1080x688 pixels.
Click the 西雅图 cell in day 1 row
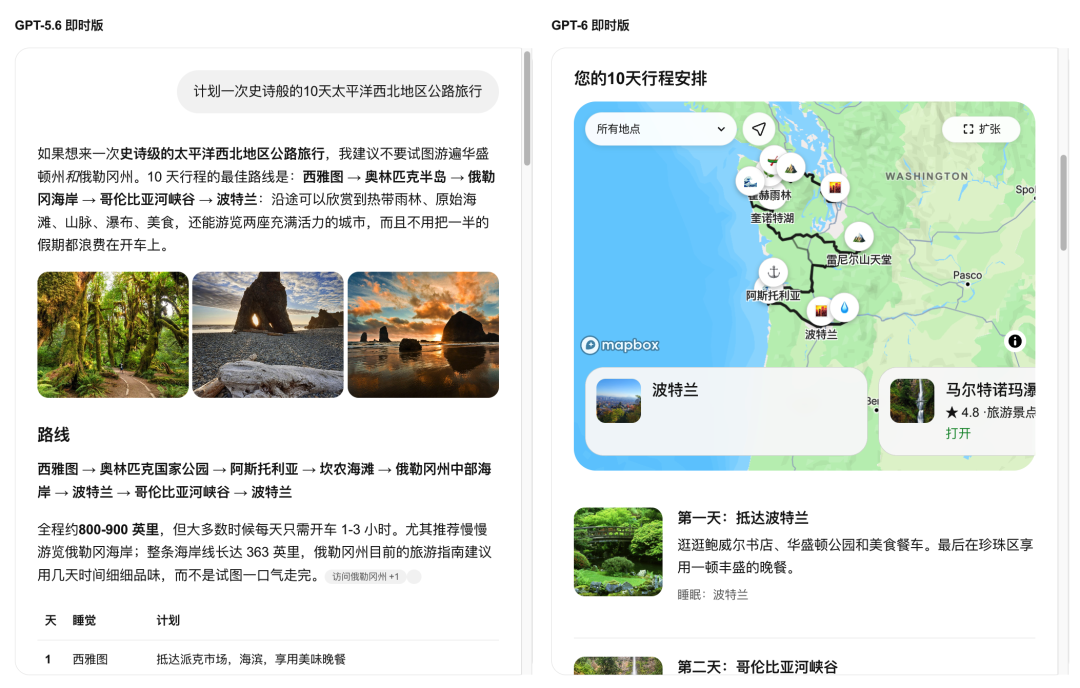[90, 659]
